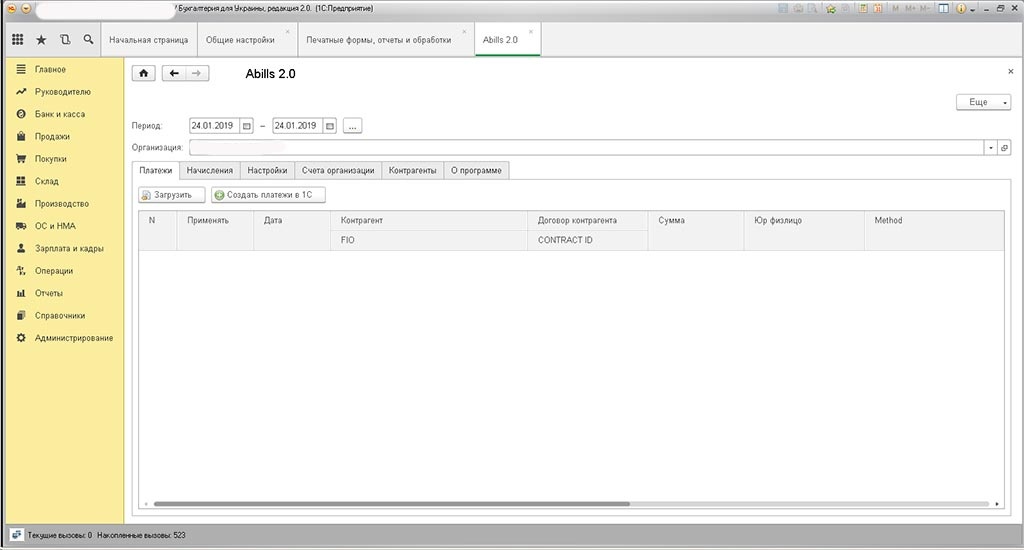This screenshot has height=550, width=1024.
Task: Open the sections grid menu icon
Action: (17, 40)
